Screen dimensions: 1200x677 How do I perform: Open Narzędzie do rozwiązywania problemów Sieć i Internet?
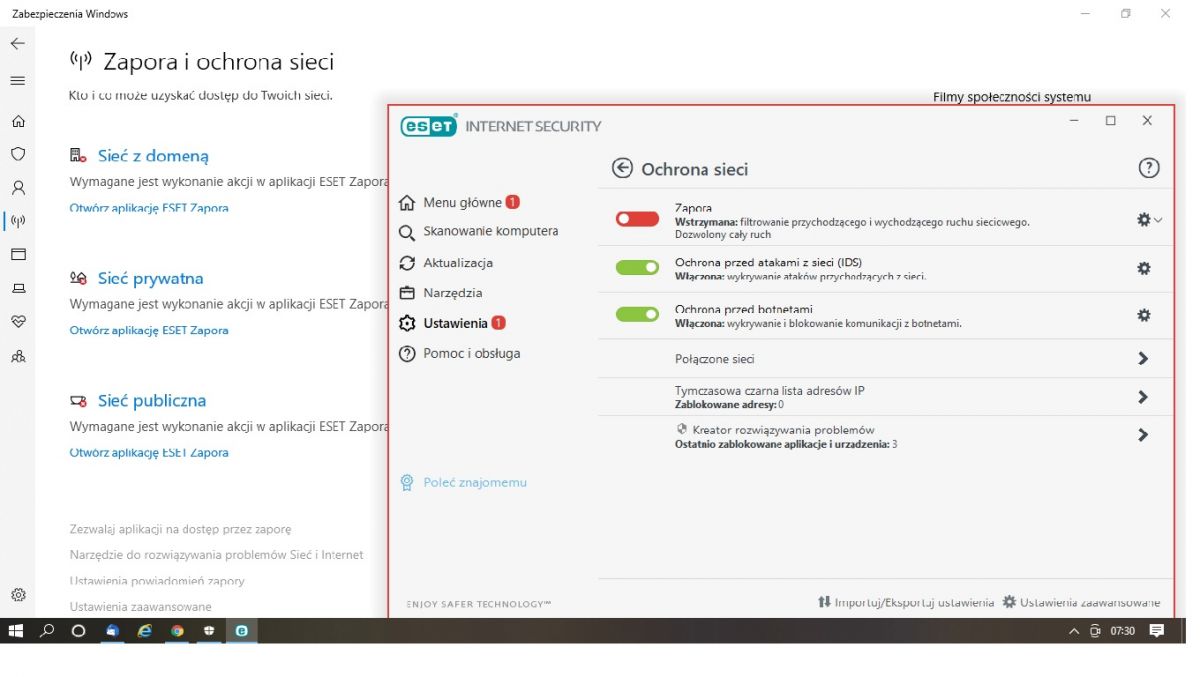click(x=216, y=554)
